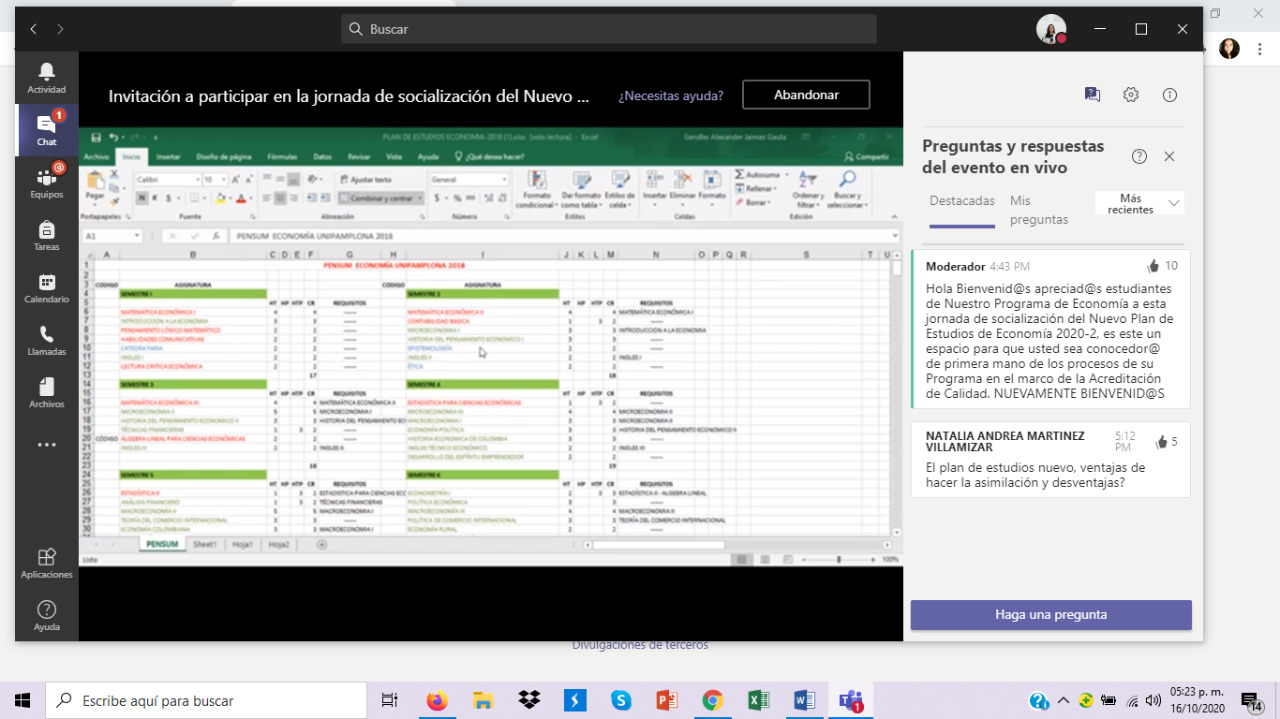
Task: Open the Archivos section
Action: point(46,393)
